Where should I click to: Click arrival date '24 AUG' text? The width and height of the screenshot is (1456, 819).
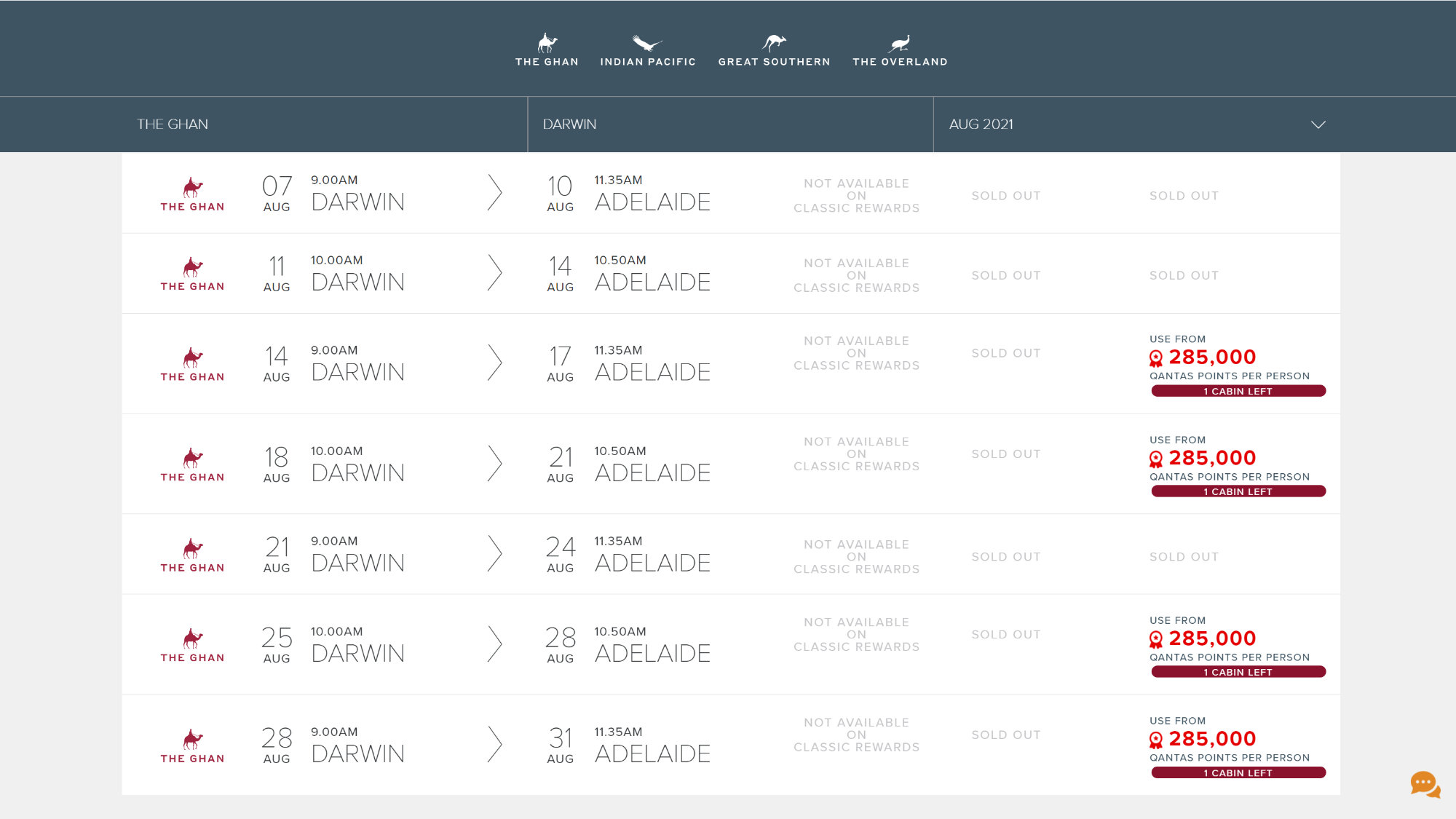click(x=560, y=555)
